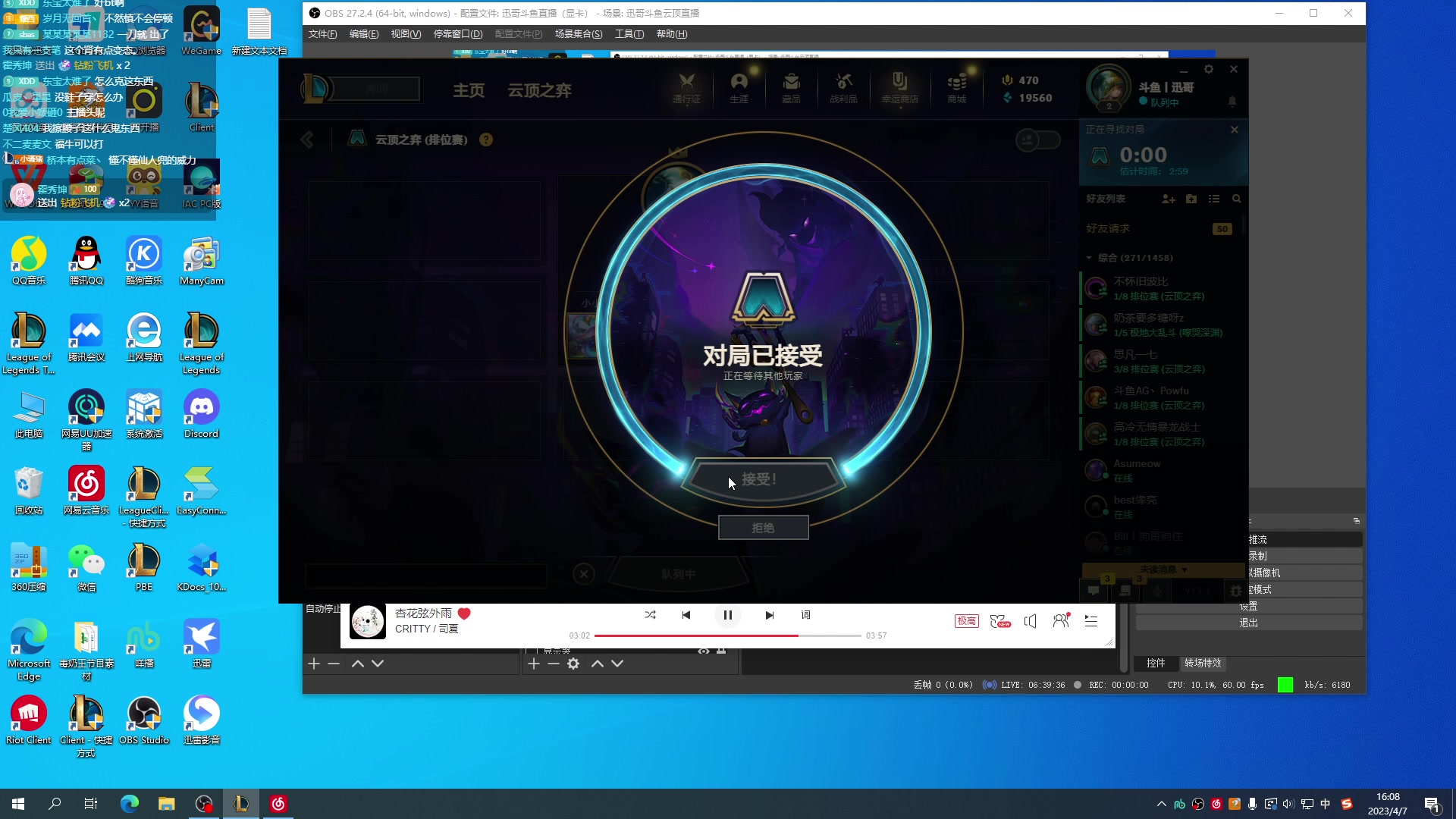Click the song progress bar in the mini player
The image size is (1456, 819).
(x=727, y=635)
